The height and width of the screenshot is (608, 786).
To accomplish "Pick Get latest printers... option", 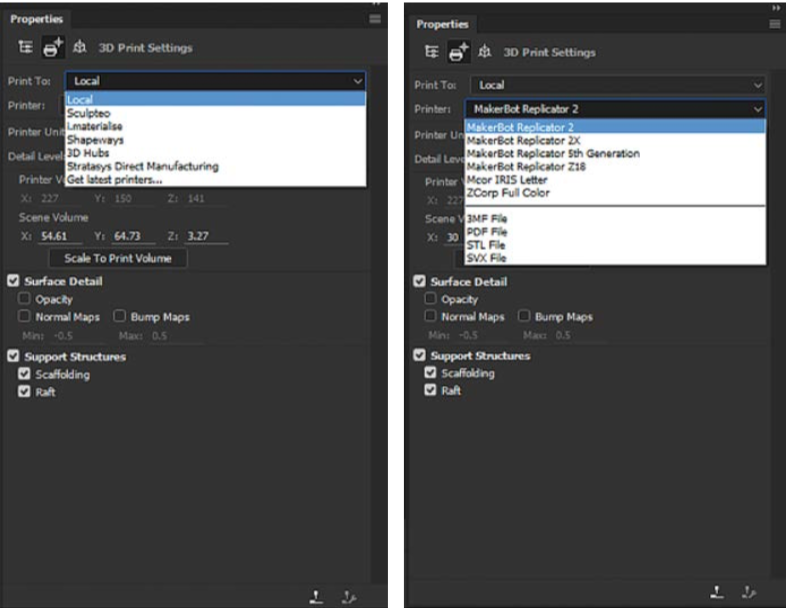I will pos(114,179).
